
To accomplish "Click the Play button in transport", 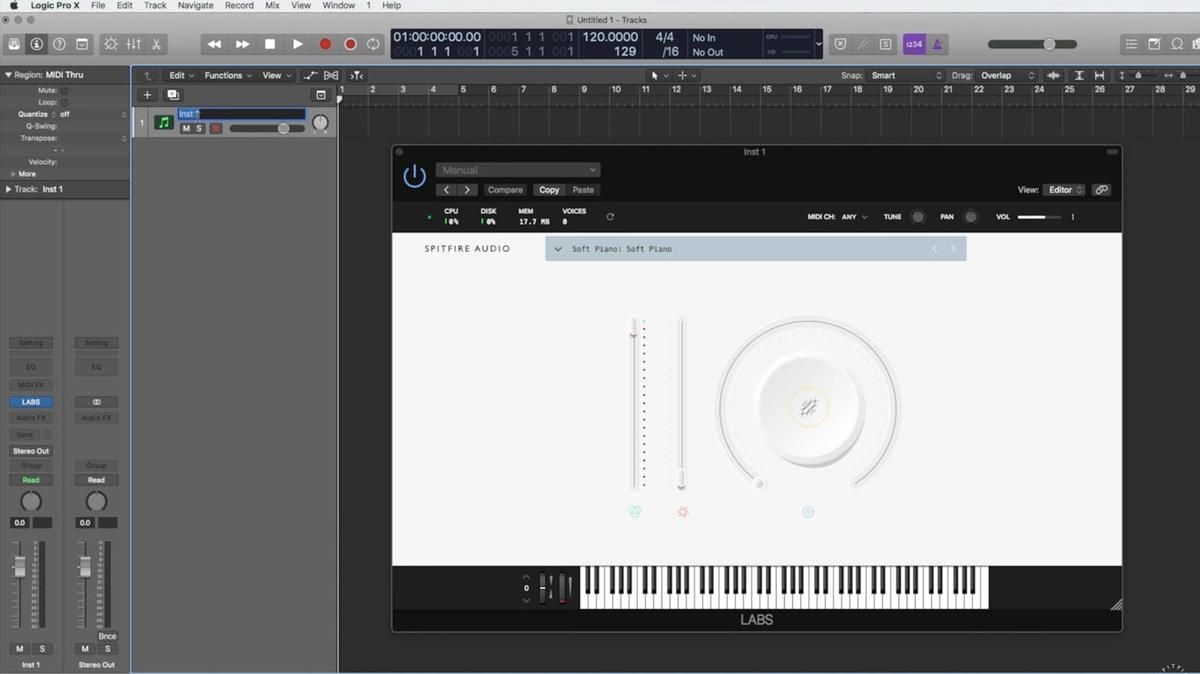I will pos(297,44).
